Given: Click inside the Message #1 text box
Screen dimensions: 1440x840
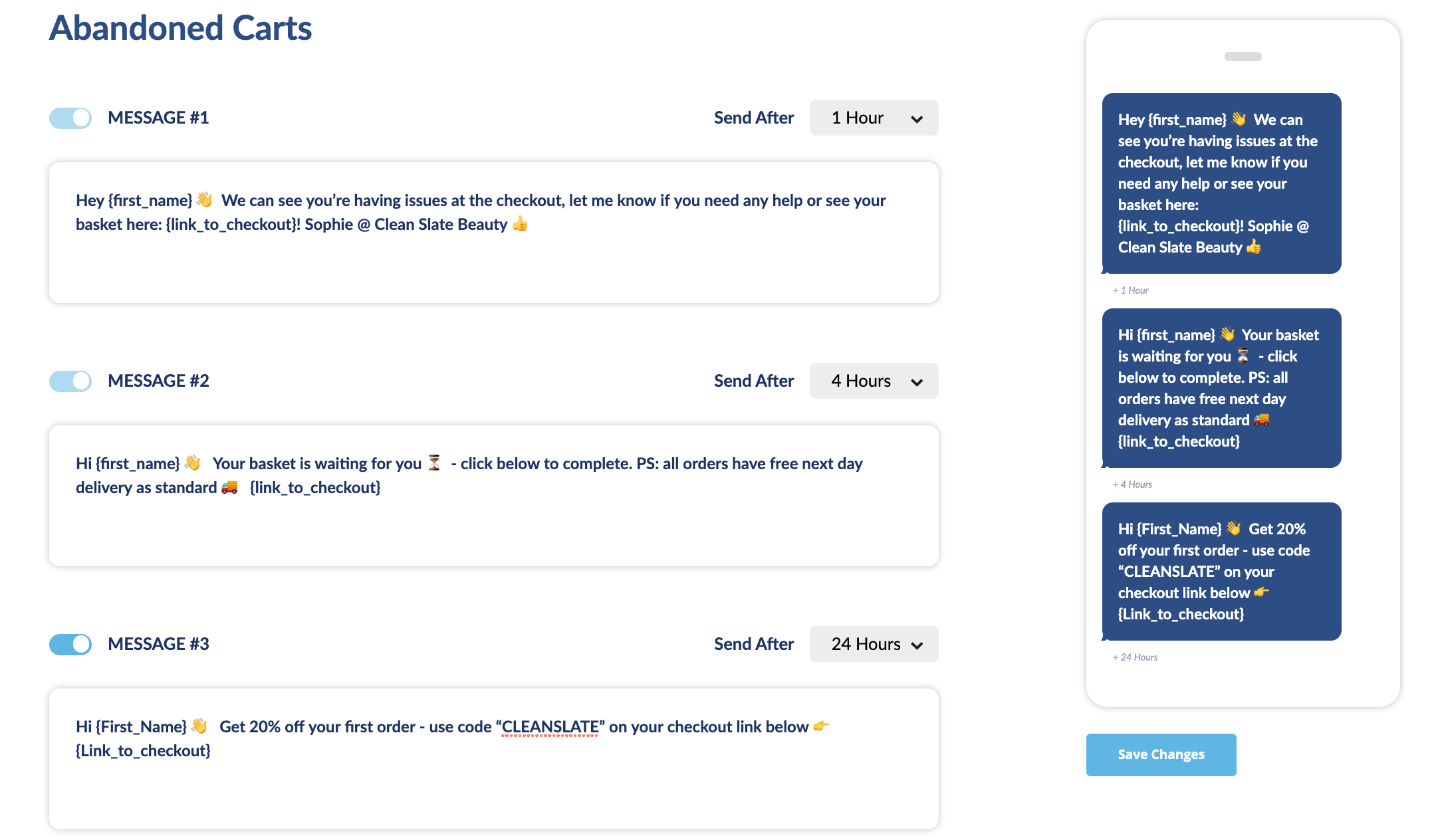Looking at the screenshot, I should [x=493, y=233].
